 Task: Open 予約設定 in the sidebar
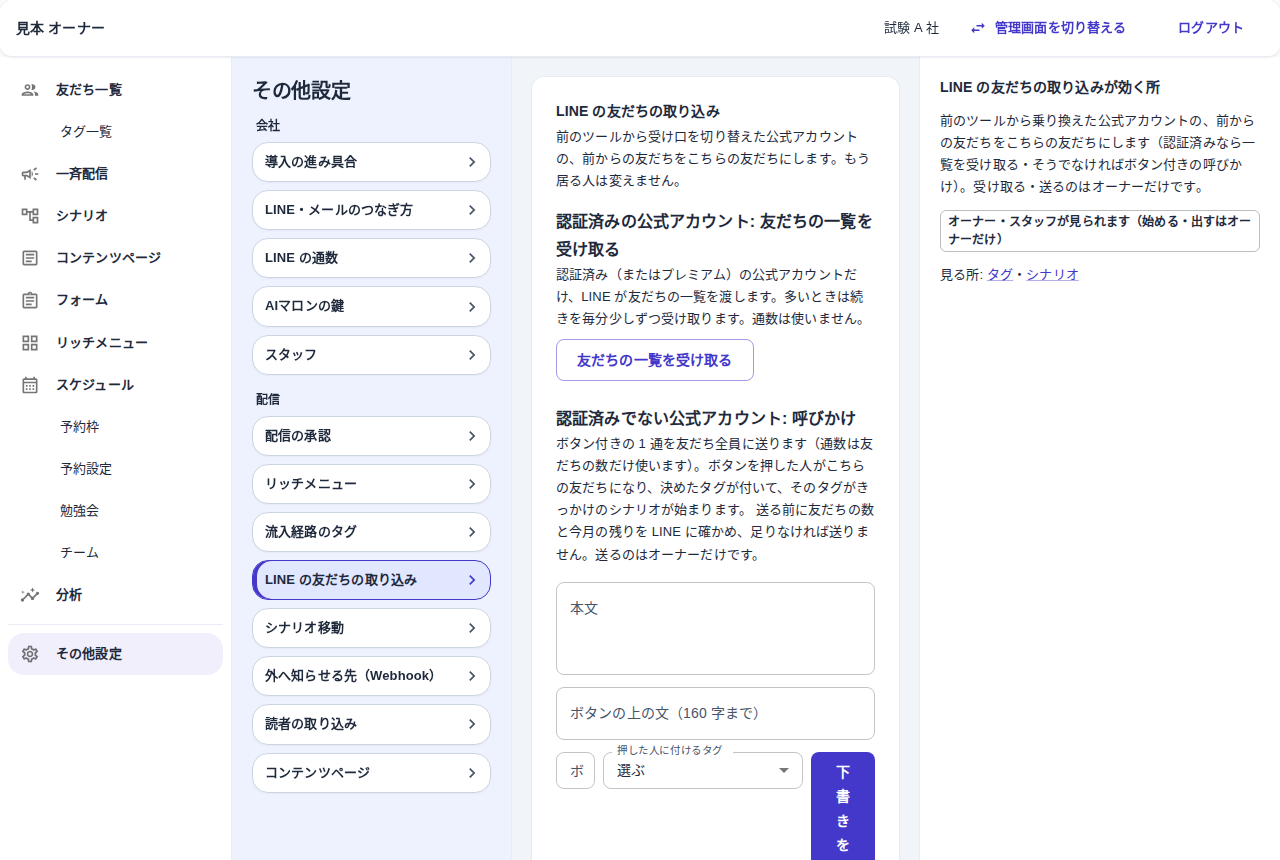click(x=86, y=469)
